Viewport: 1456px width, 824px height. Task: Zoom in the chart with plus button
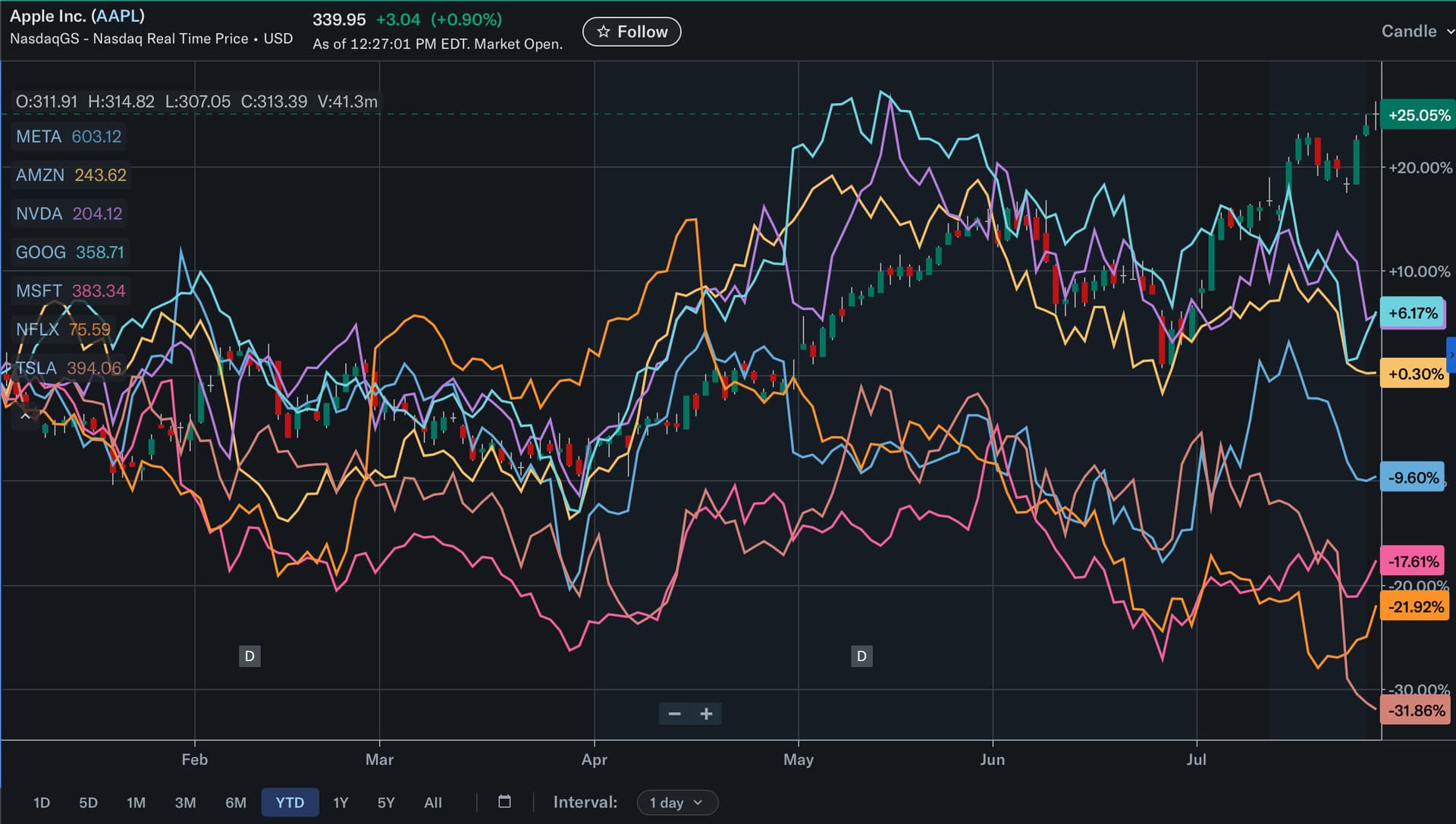coord(706,714)
